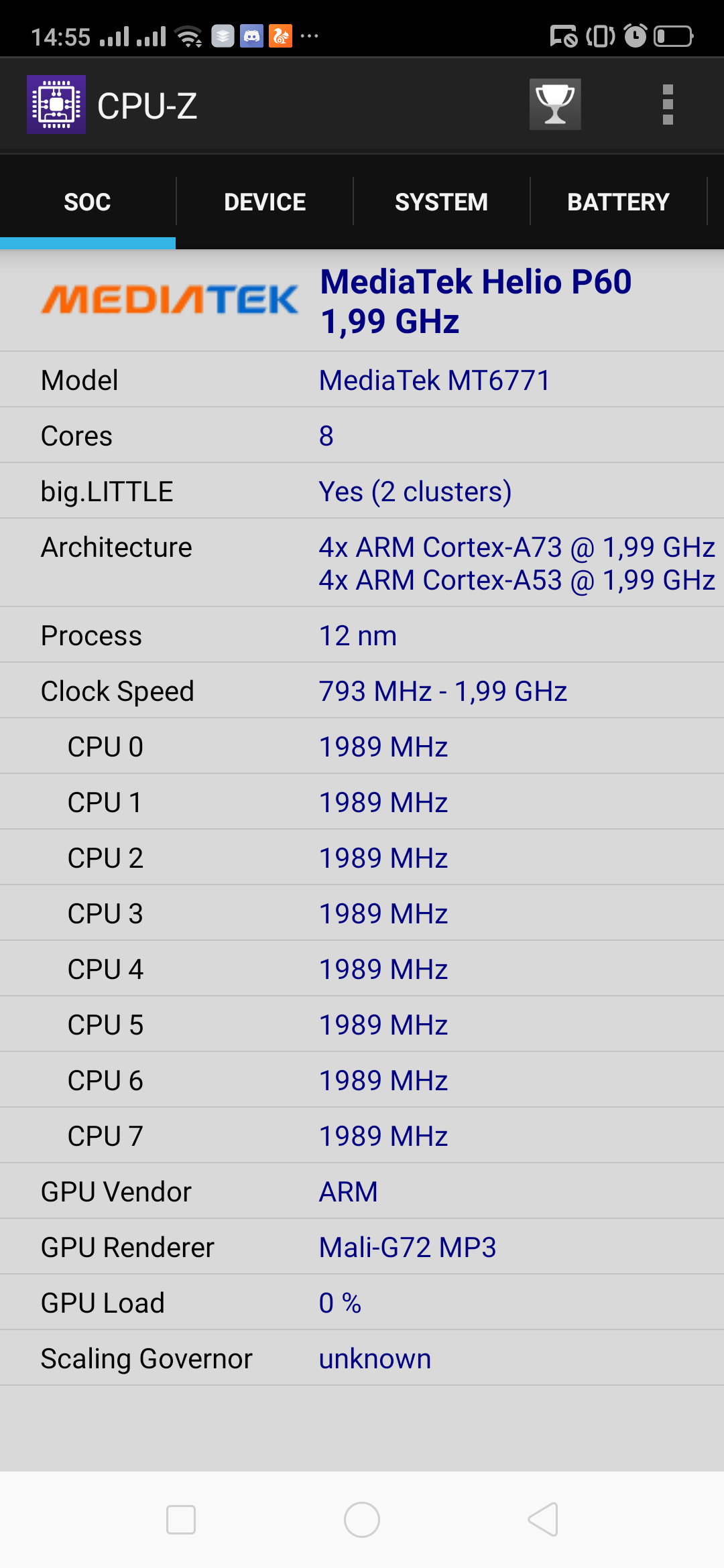Tap the UC Browser notification icon
Viewport: 724px width, 1568px height.
click(x=280, y=36)
